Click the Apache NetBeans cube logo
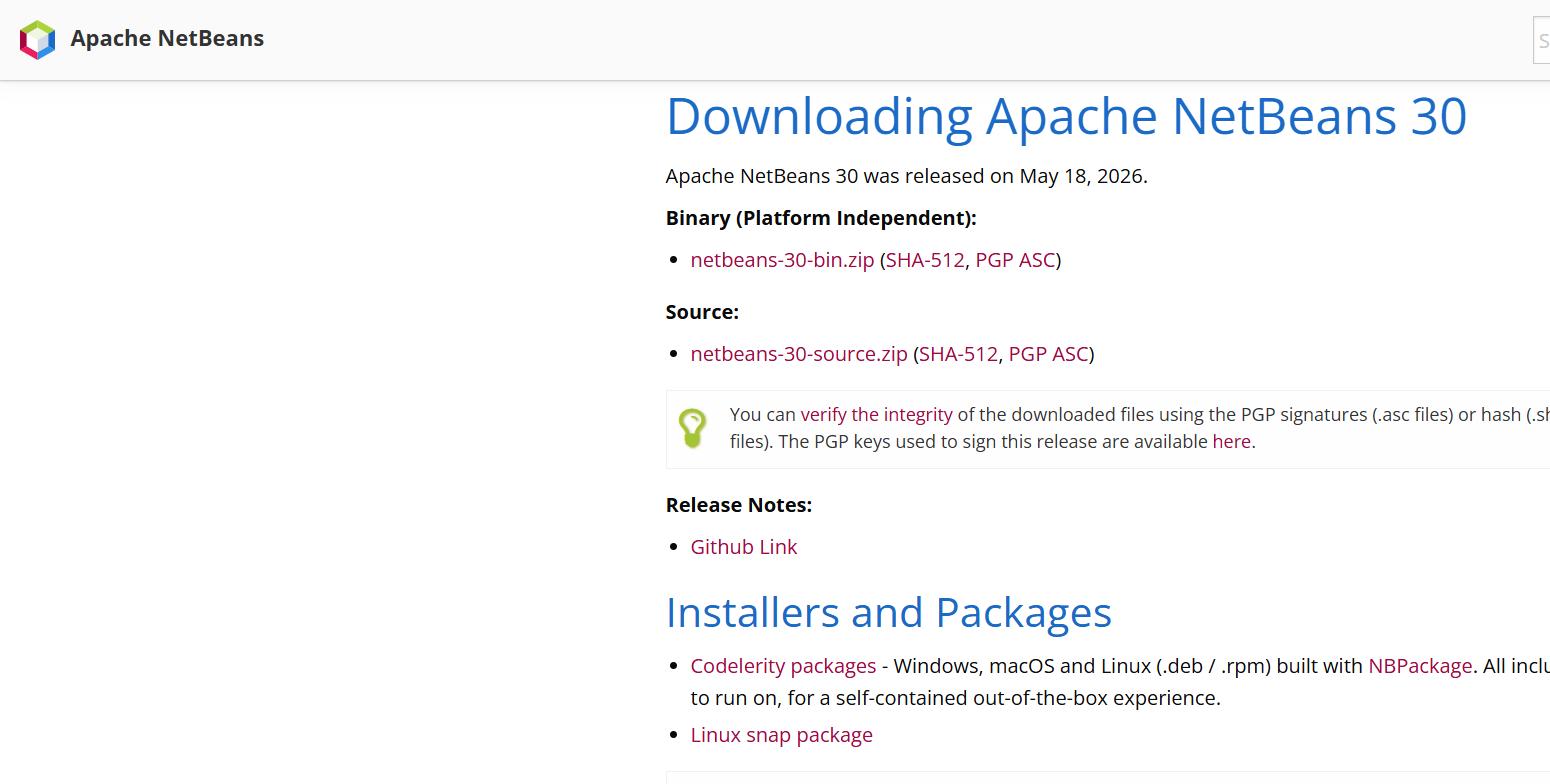1550x784 pixels. click(x=37, y=40)
